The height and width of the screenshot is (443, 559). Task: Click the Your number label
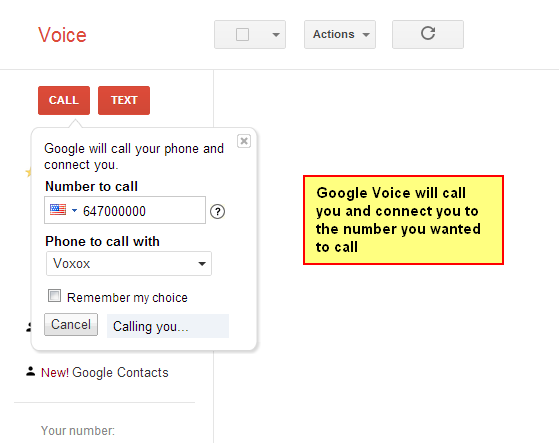click(x=78, y=431)
